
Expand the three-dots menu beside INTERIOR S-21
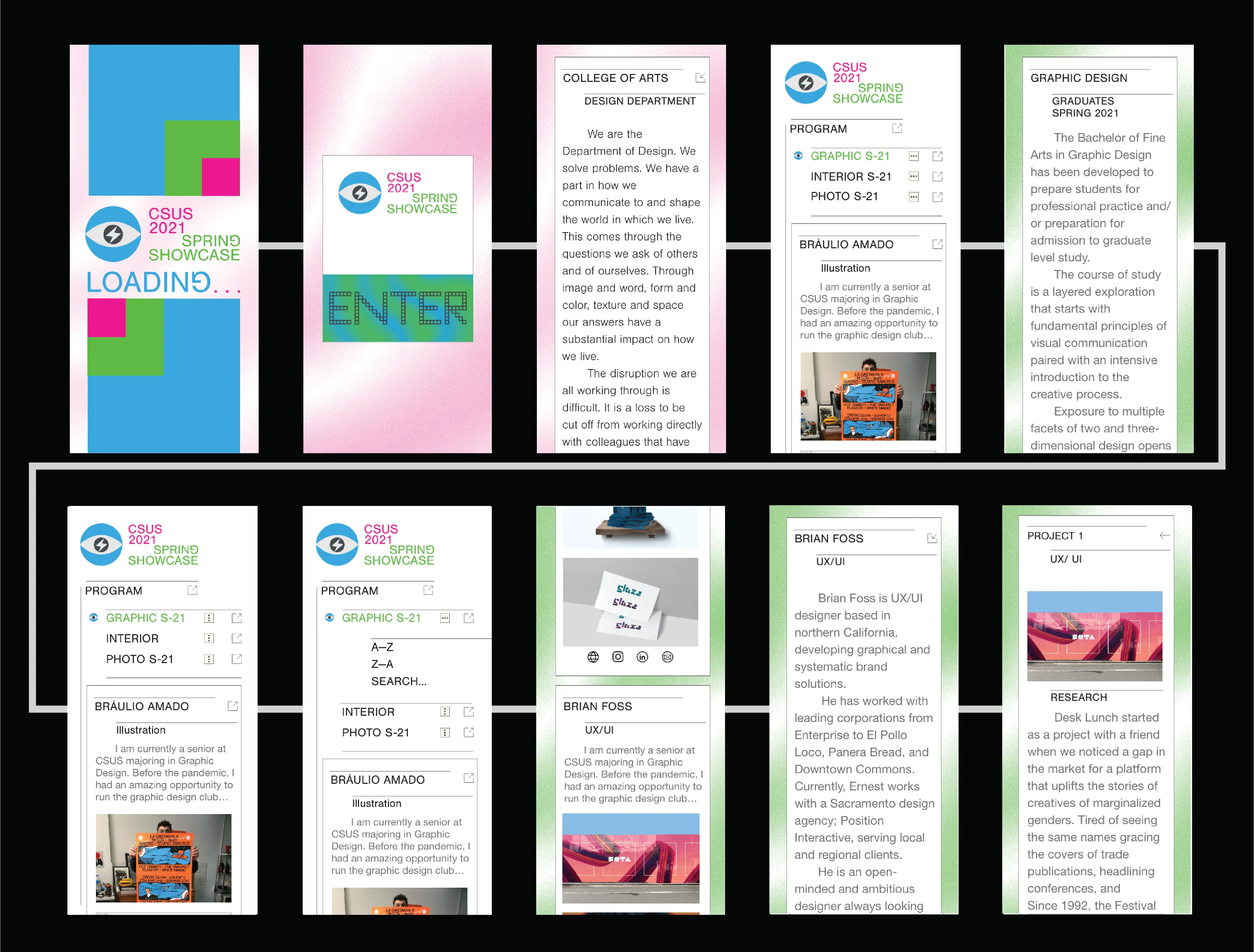[x=913, y=176]
